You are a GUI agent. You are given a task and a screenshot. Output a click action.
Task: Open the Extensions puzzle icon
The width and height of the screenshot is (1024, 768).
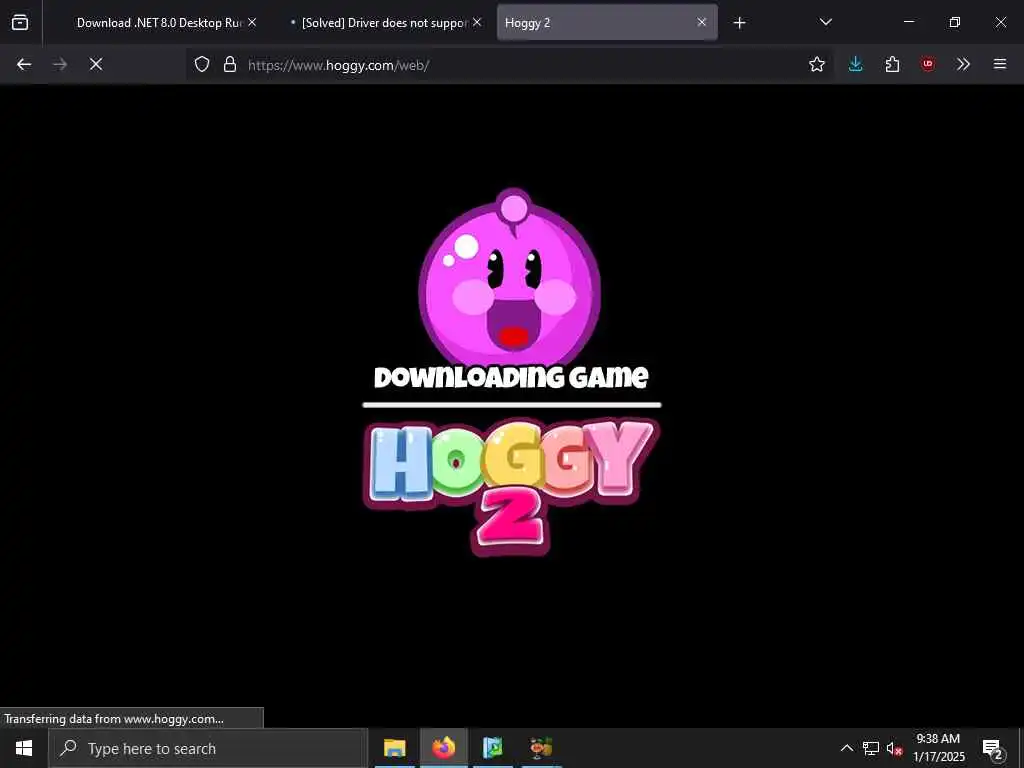tap(892, 64)
